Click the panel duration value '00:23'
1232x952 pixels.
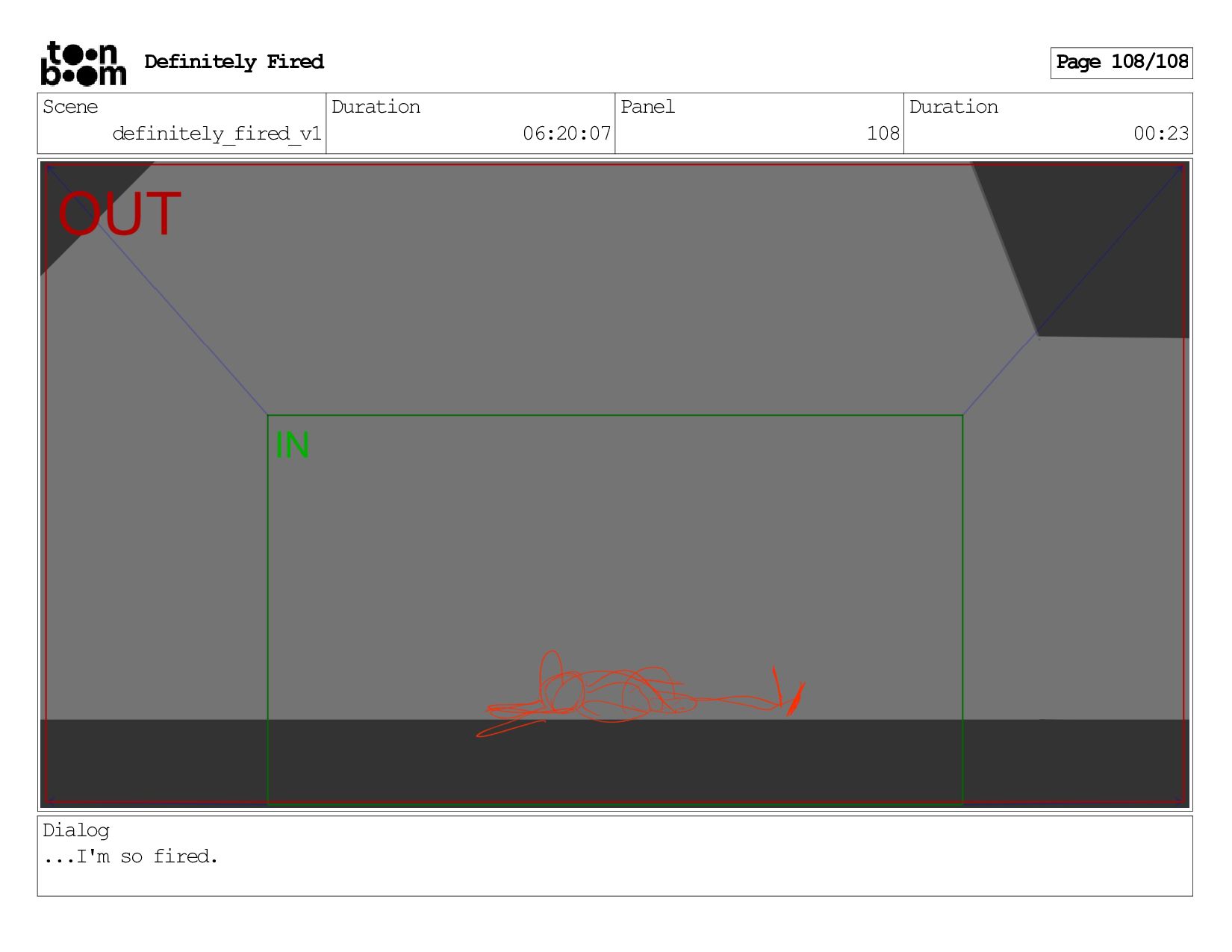1161,134
